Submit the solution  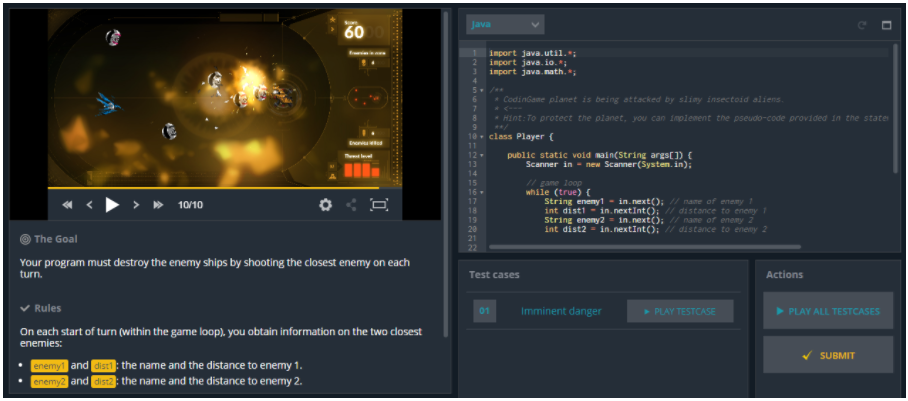click(x=828, y=355)
